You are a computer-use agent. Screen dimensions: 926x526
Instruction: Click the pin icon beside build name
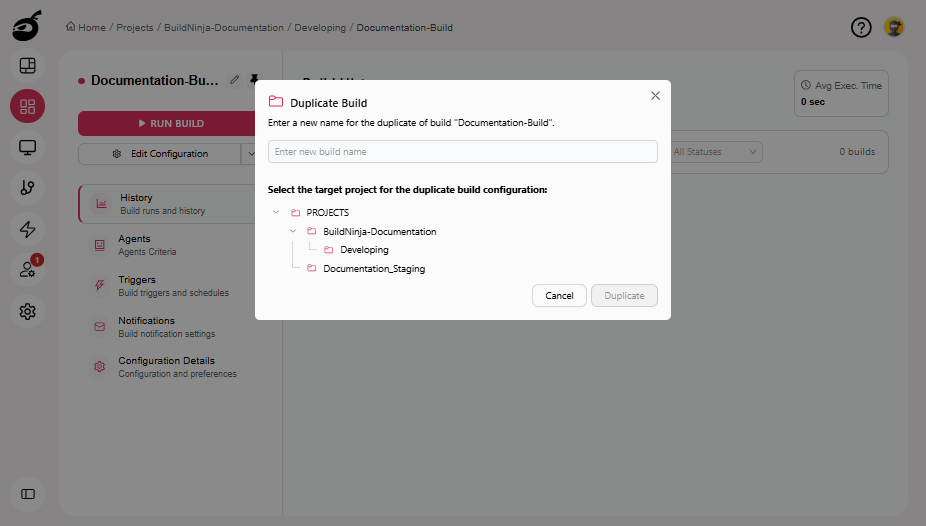tap(254, 80)
